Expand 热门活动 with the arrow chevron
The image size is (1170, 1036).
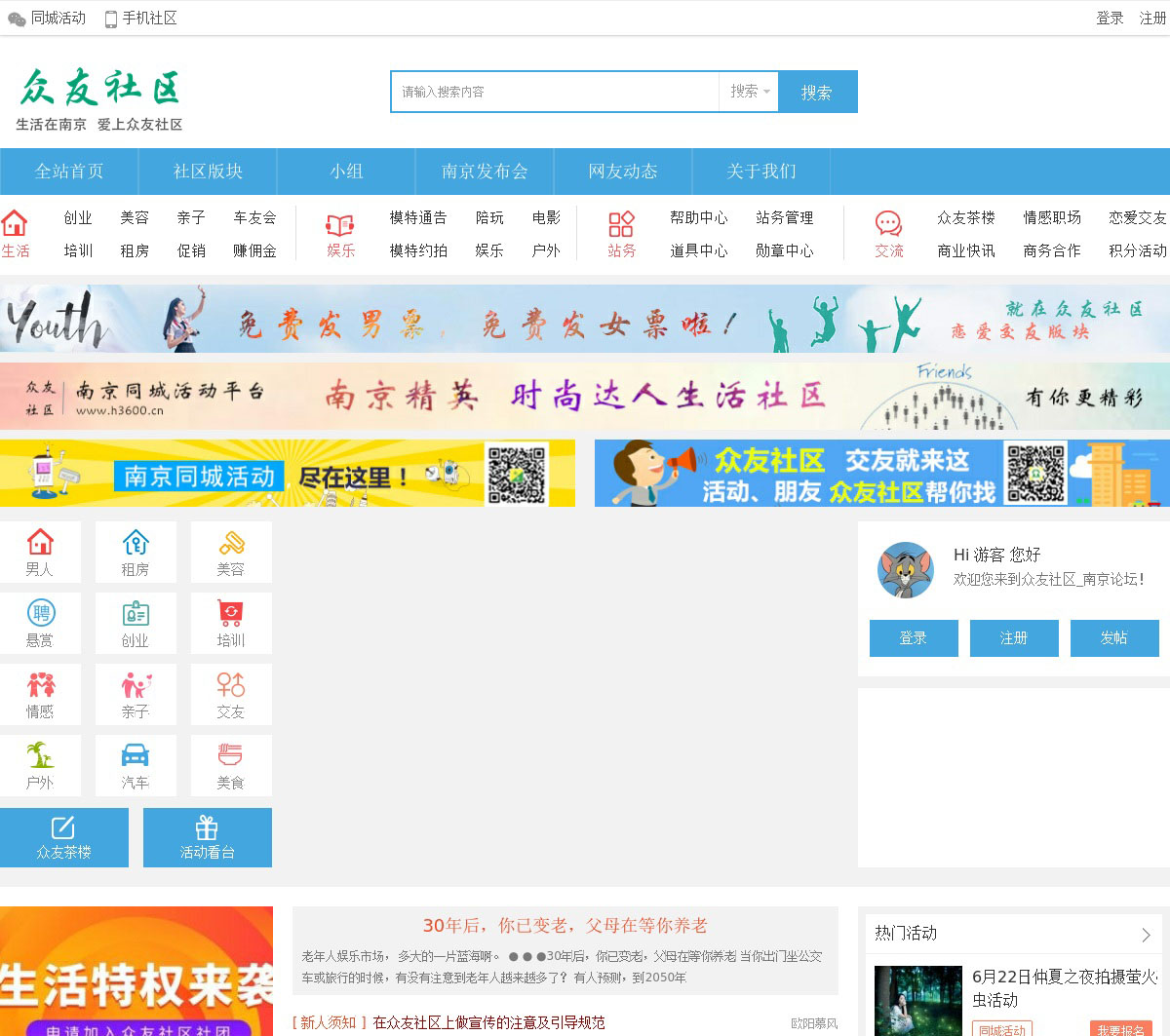[x=1146, y=935]
